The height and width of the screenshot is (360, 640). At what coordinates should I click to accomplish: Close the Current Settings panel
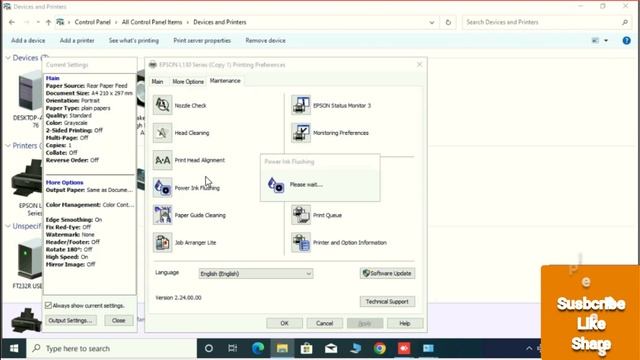click(119, 320)
